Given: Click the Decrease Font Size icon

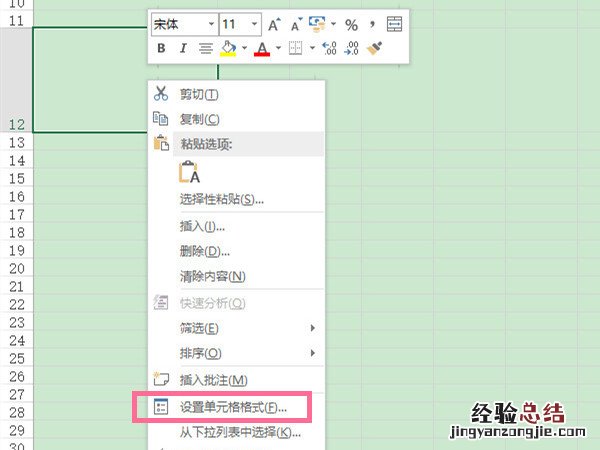Looking at the screenshot, I should click(296, 25).
